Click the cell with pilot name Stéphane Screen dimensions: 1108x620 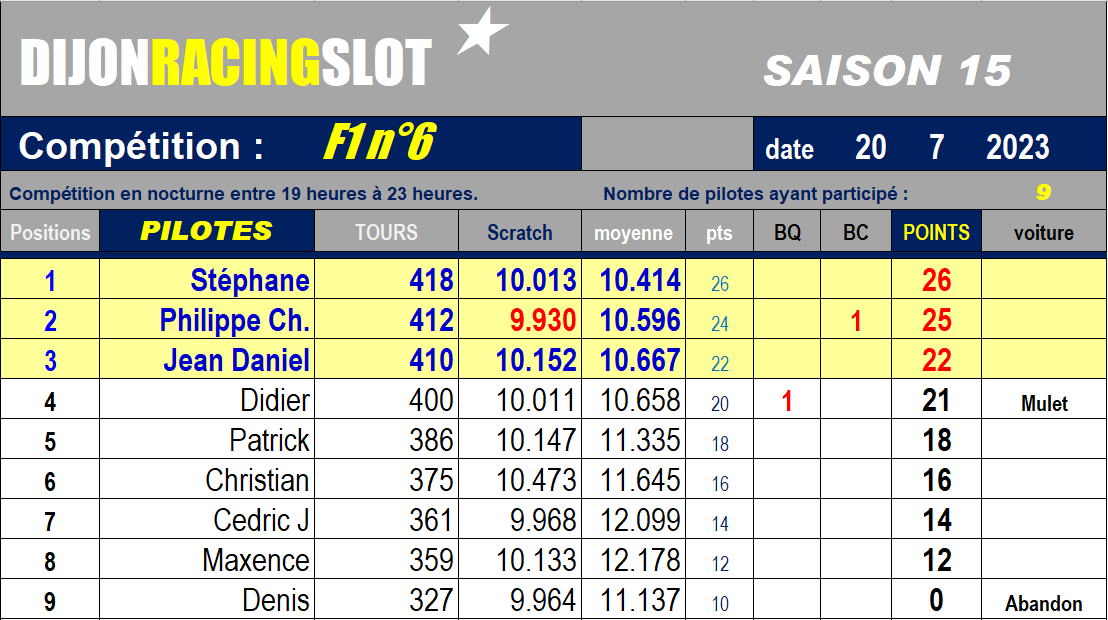206,280
